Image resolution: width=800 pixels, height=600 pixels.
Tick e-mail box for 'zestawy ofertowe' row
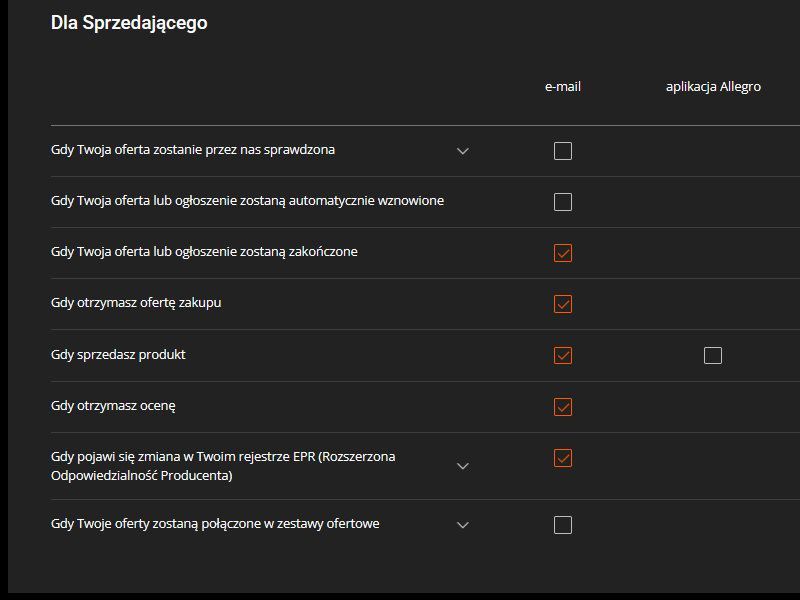click(x=563, y=525)
